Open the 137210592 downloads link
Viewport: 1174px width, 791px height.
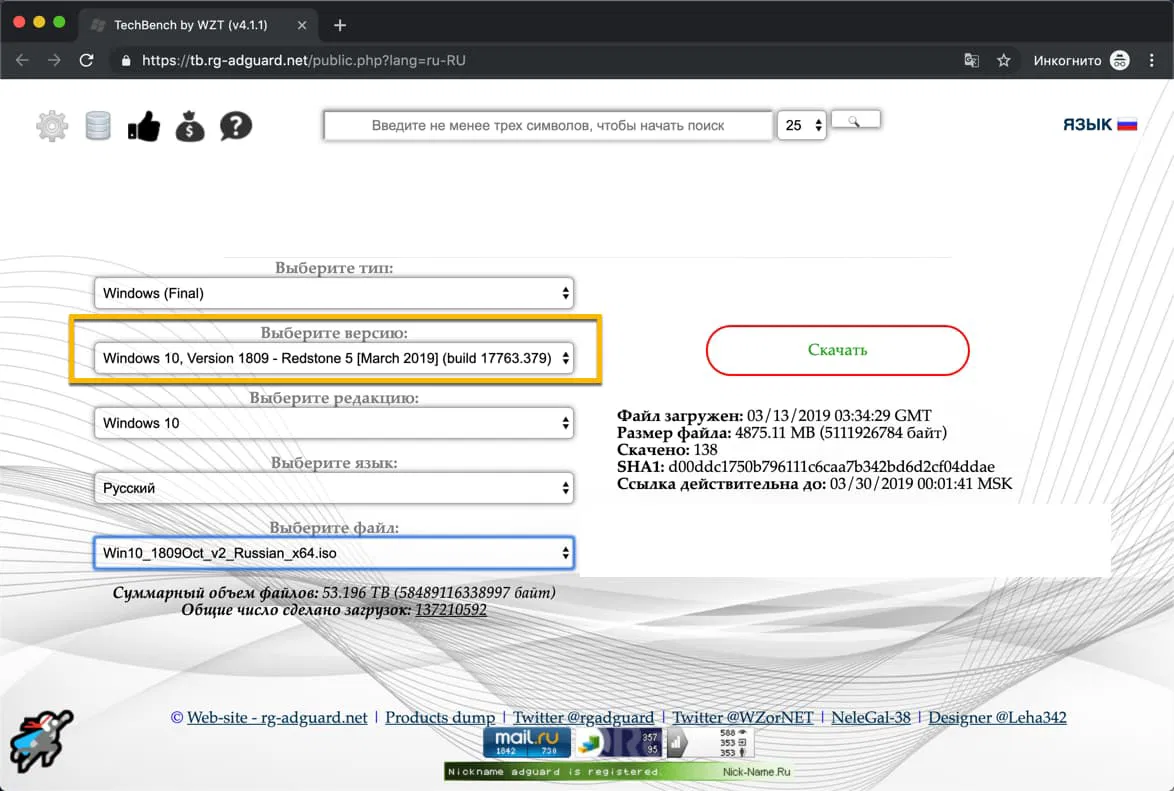click(451, 609)
